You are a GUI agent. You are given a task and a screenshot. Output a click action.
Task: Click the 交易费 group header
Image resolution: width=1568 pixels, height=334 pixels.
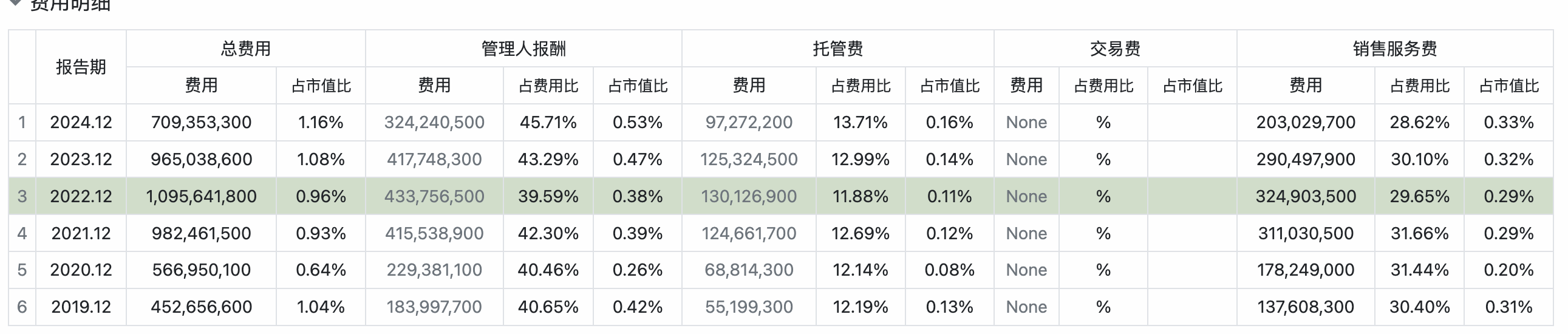pos(1115,49)
